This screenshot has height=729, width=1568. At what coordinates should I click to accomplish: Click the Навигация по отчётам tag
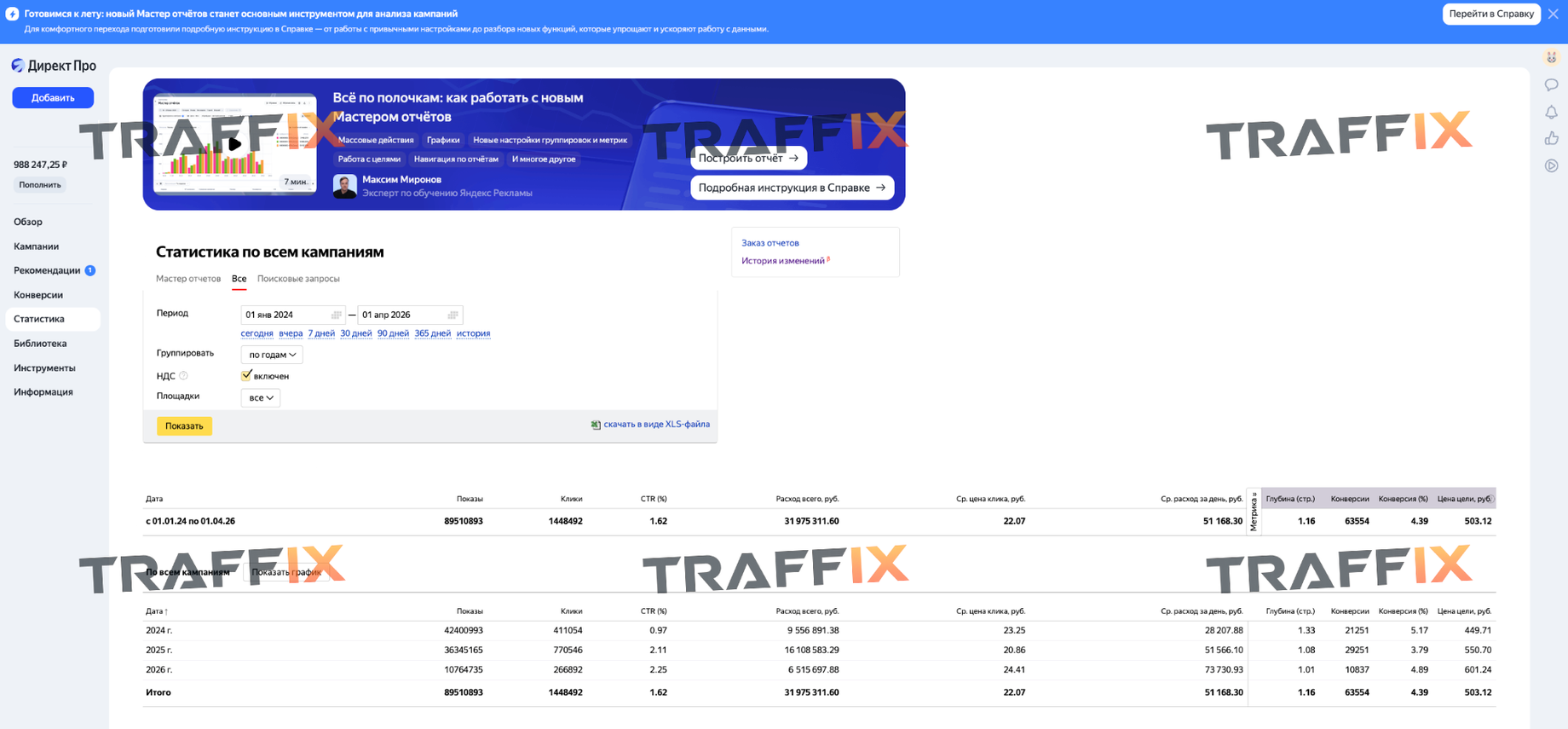(456, 159)
